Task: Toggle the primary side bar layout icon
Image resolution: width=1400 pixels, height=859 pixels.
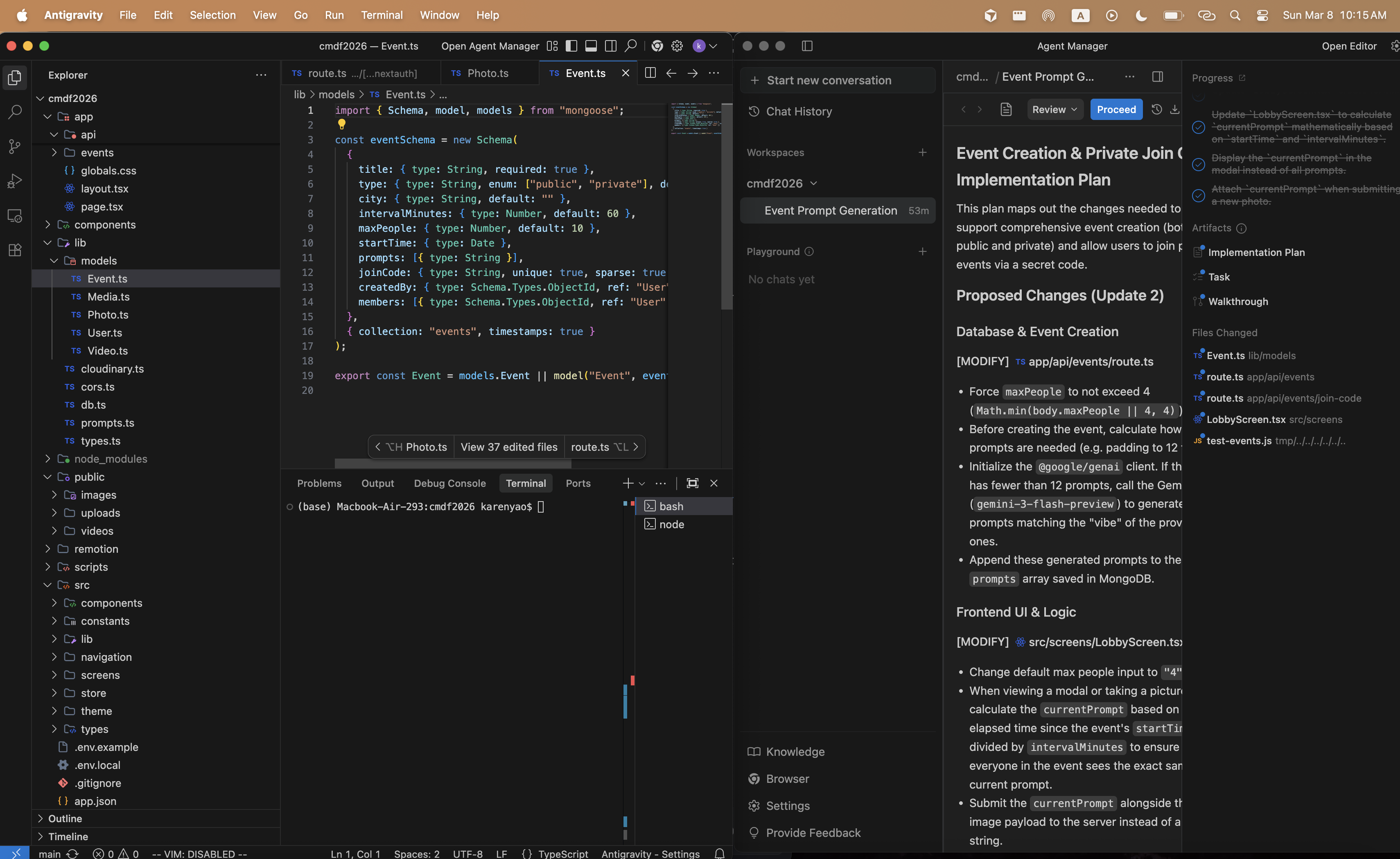Action: (571, 46)
